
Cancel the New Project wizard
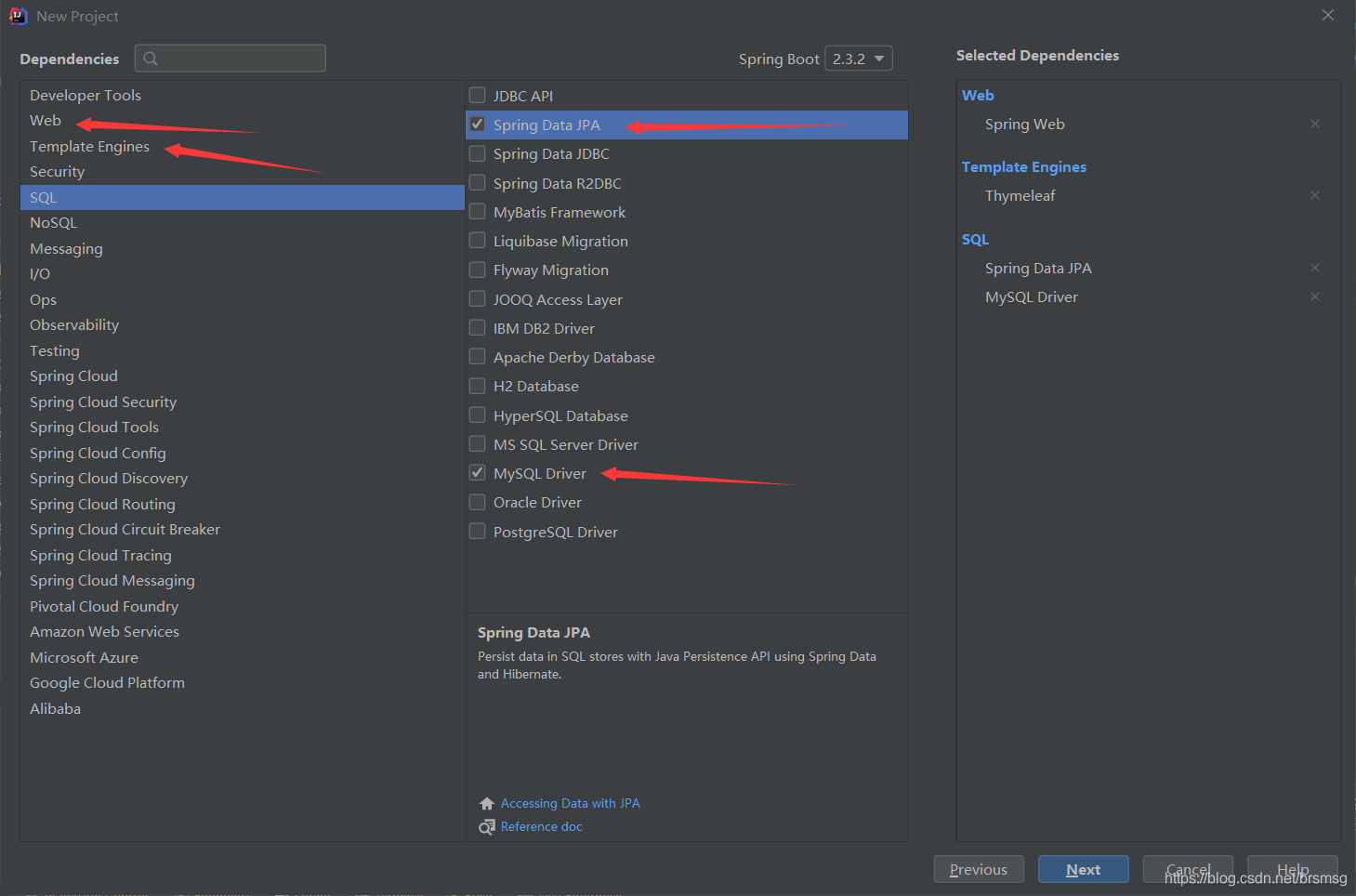point(1188,869)
